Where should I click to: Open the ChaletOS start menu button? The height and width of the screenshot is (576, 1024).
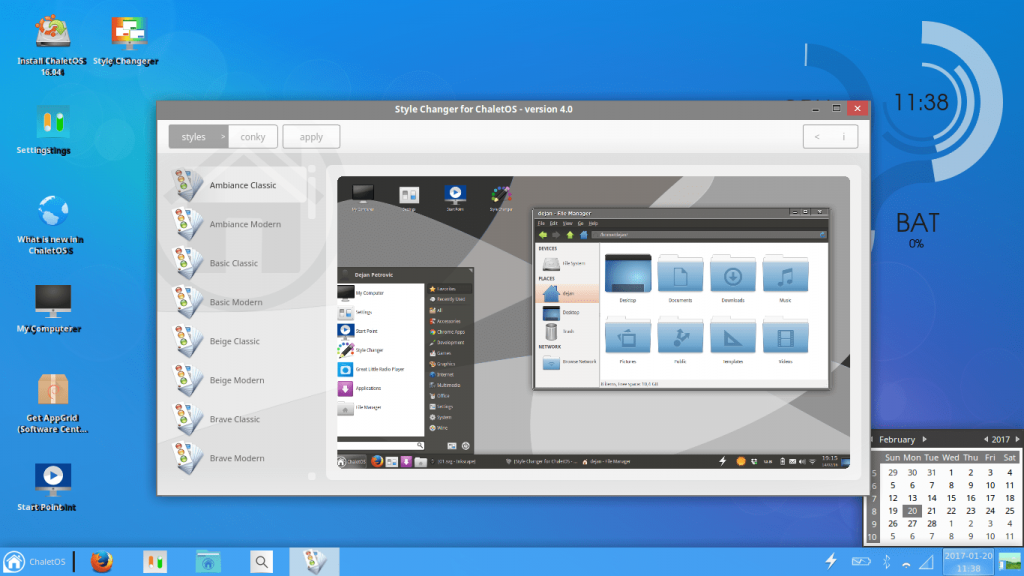pos(35,562)
